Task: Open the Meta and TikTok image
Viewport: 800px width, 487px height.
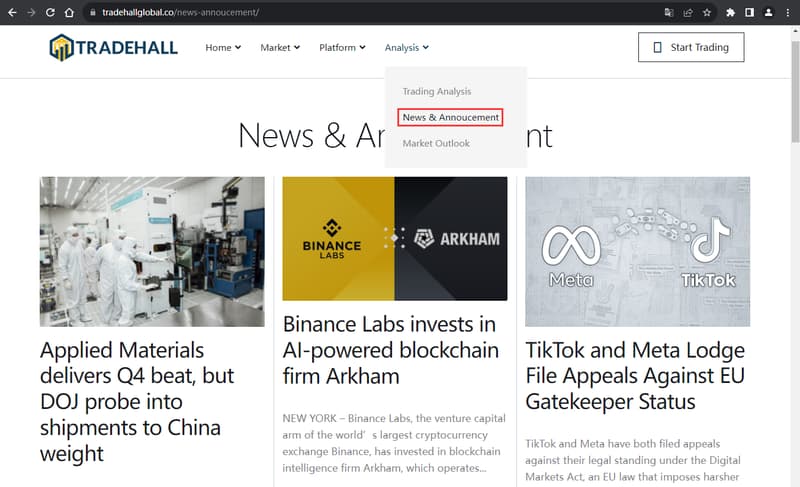Action: pos(637,251)
